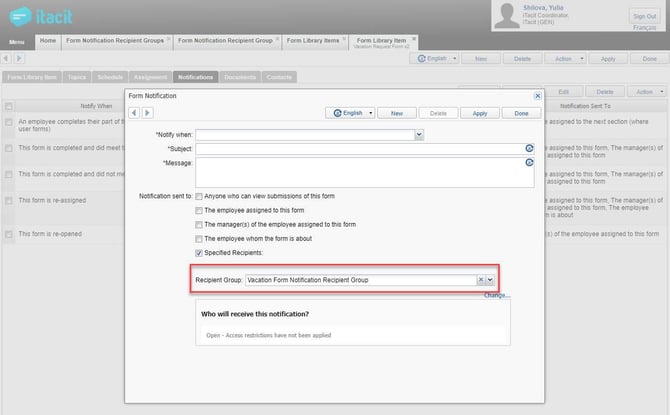This screenshot has height=415, width=670.
Task: Click Delete button in Form Notification dialog
Action: pos(438,113)
